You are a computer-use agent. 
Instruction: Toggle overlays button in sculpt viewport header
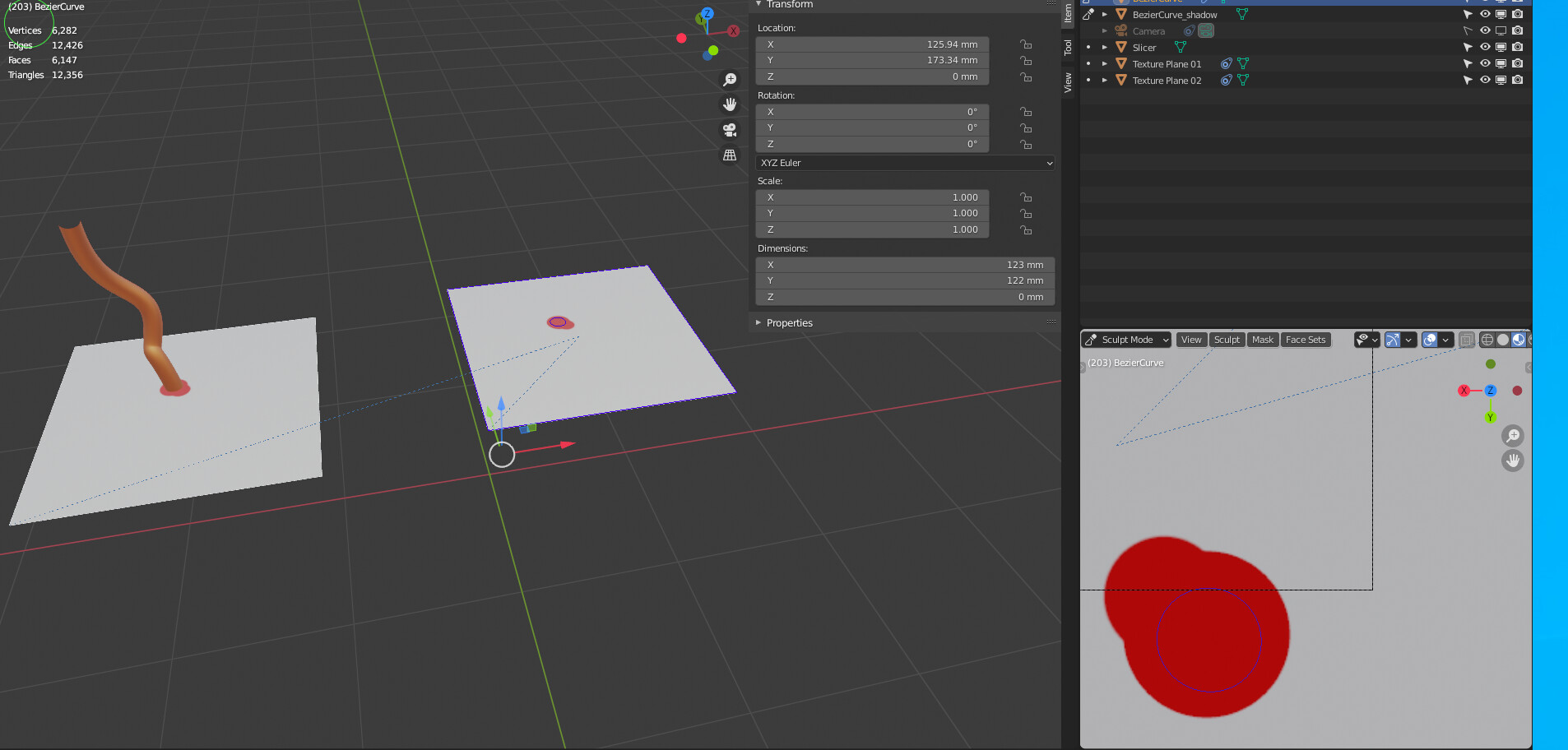(x=1430, y=340)
